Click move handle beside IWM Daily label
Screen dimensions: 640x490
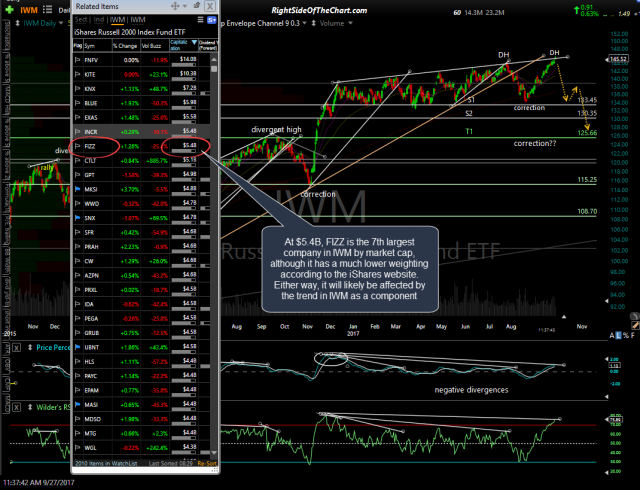(x=18, y=23)
